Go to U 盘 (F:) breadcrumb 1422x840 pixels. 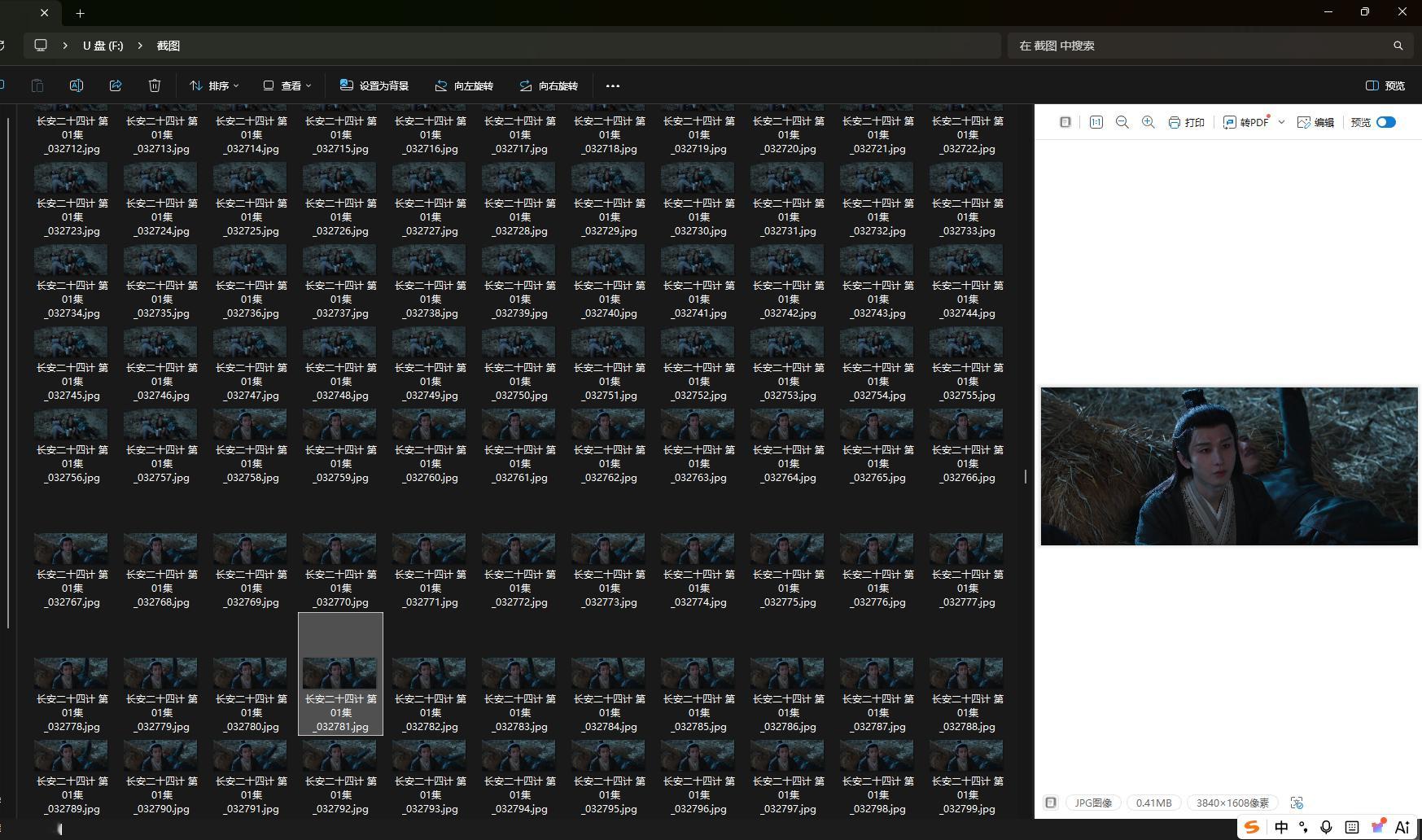point(103,46)
